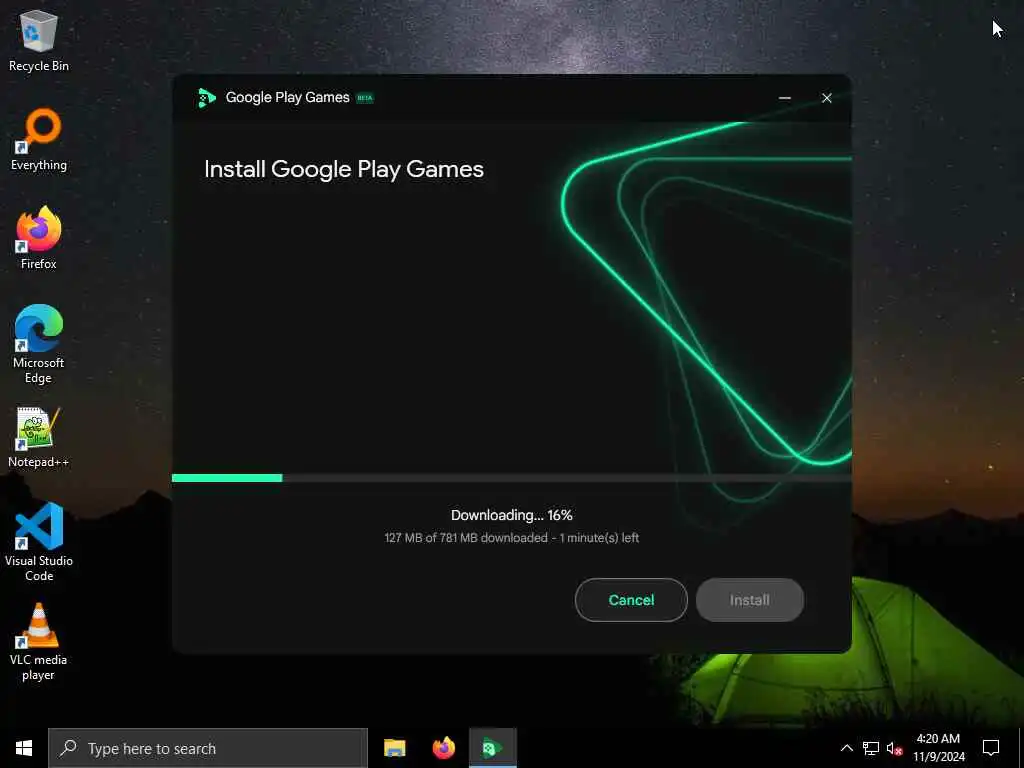This screenshot has width=1024, height=768.
Task: Click the green download progress bar
Action: [x=227, y=478]
